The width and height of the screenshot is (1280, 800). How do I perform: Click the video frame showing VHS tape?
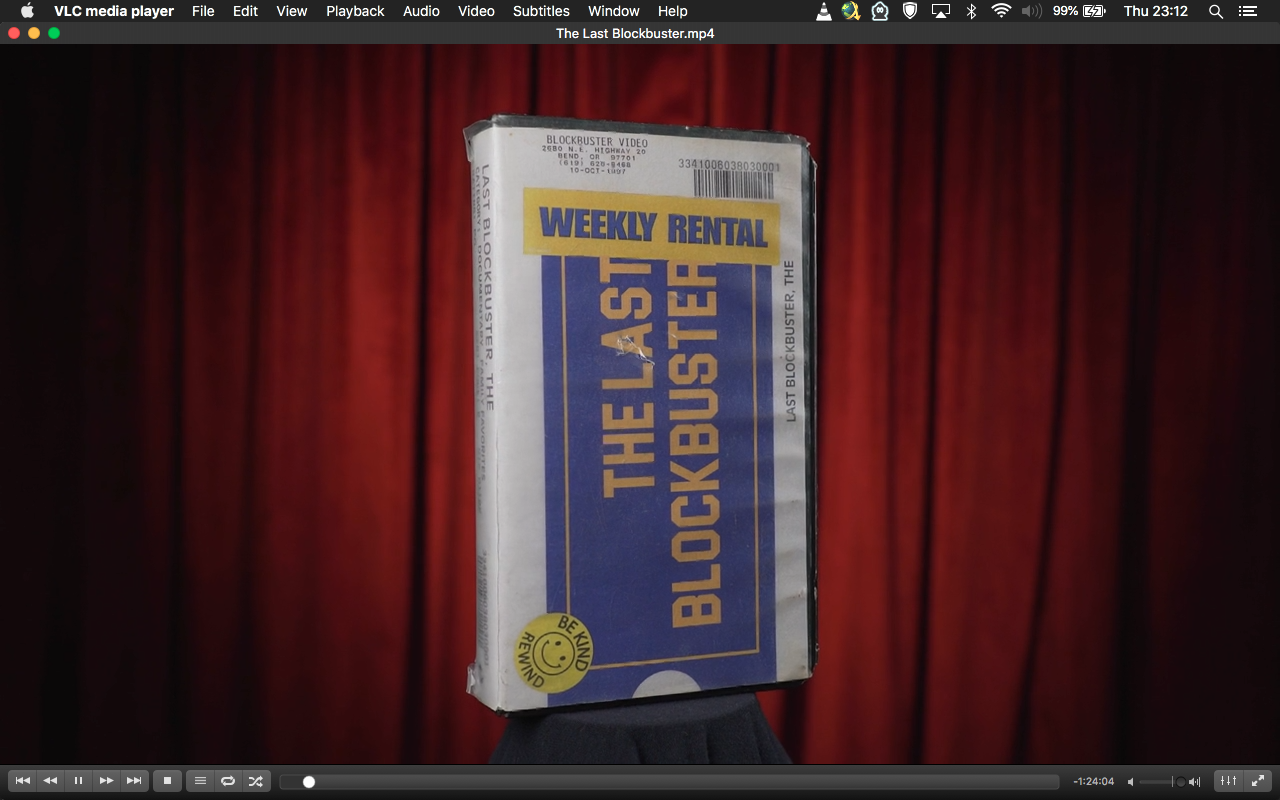pos(640,404)
